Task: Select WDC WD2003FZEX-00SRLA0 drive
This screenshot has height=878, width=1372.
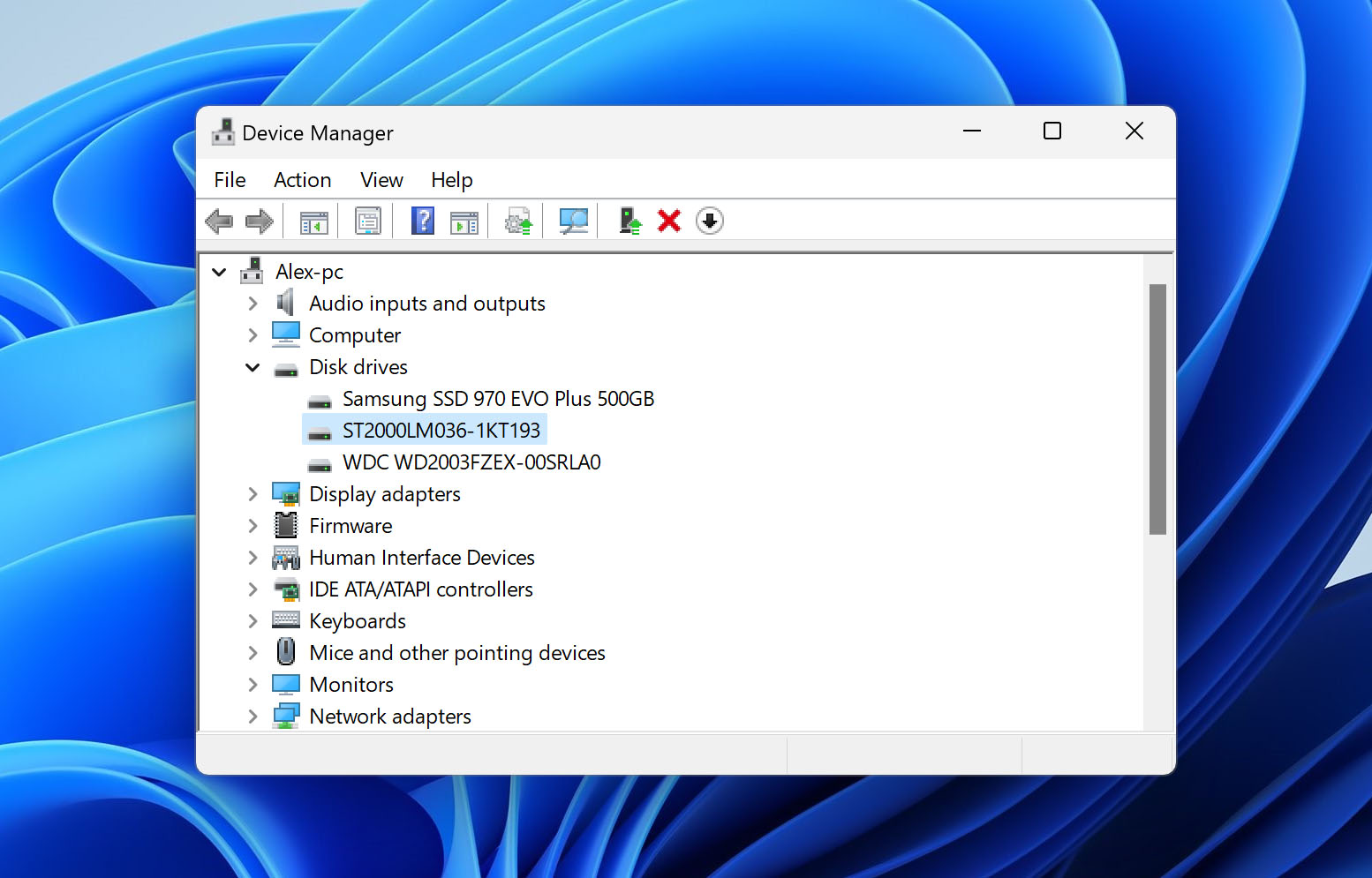Action: (471, 462)
